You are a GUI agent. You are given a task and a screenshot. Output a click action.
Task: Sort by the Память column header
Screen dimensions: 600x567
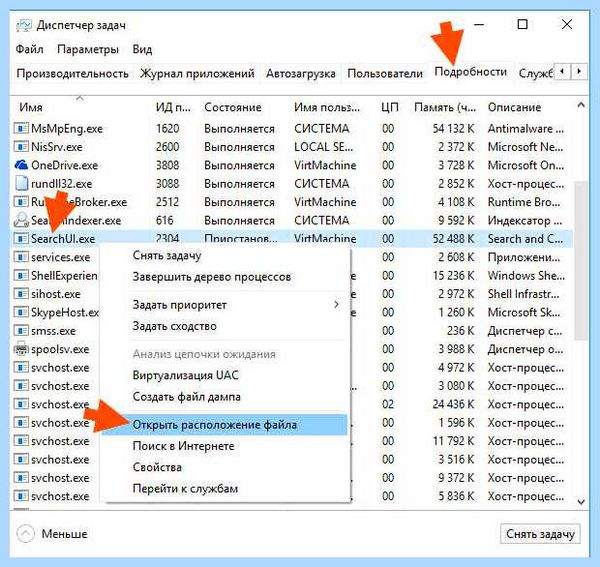444,107
